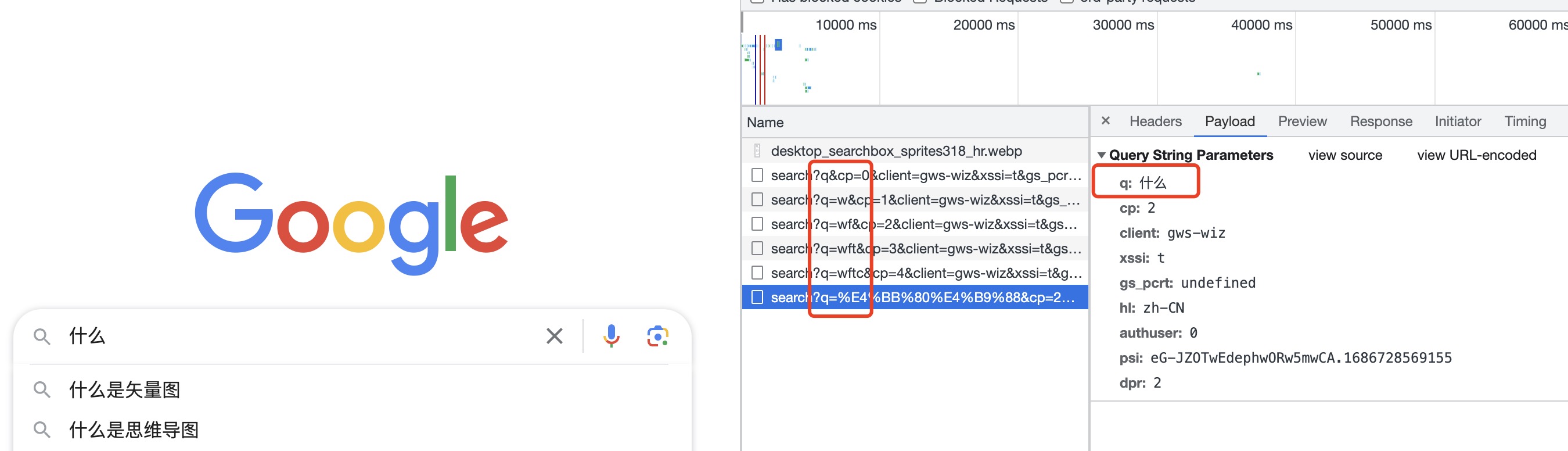Viewport: 1568px width, 451px height.
Task: Click the dpr: 2 parameter
Action: (1140, 383)
